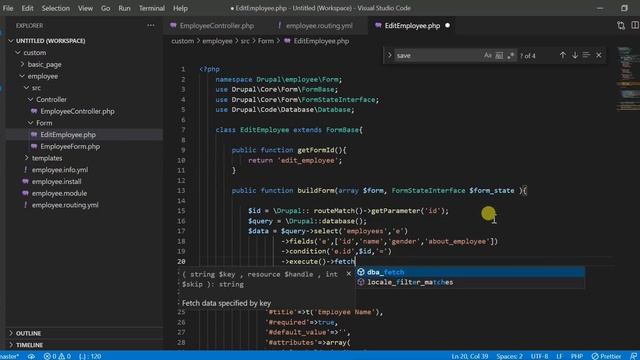Open the View menu
Screen dimensions: 640x360
[85, 8]
